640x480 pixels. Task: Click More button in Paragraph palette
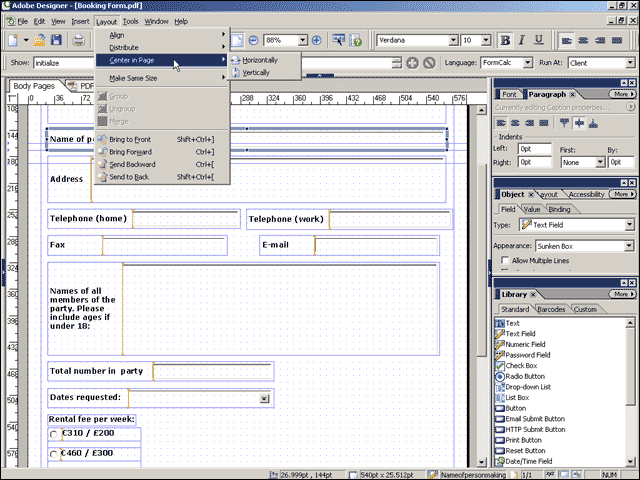pyautogui.click(x=622, y=94)
